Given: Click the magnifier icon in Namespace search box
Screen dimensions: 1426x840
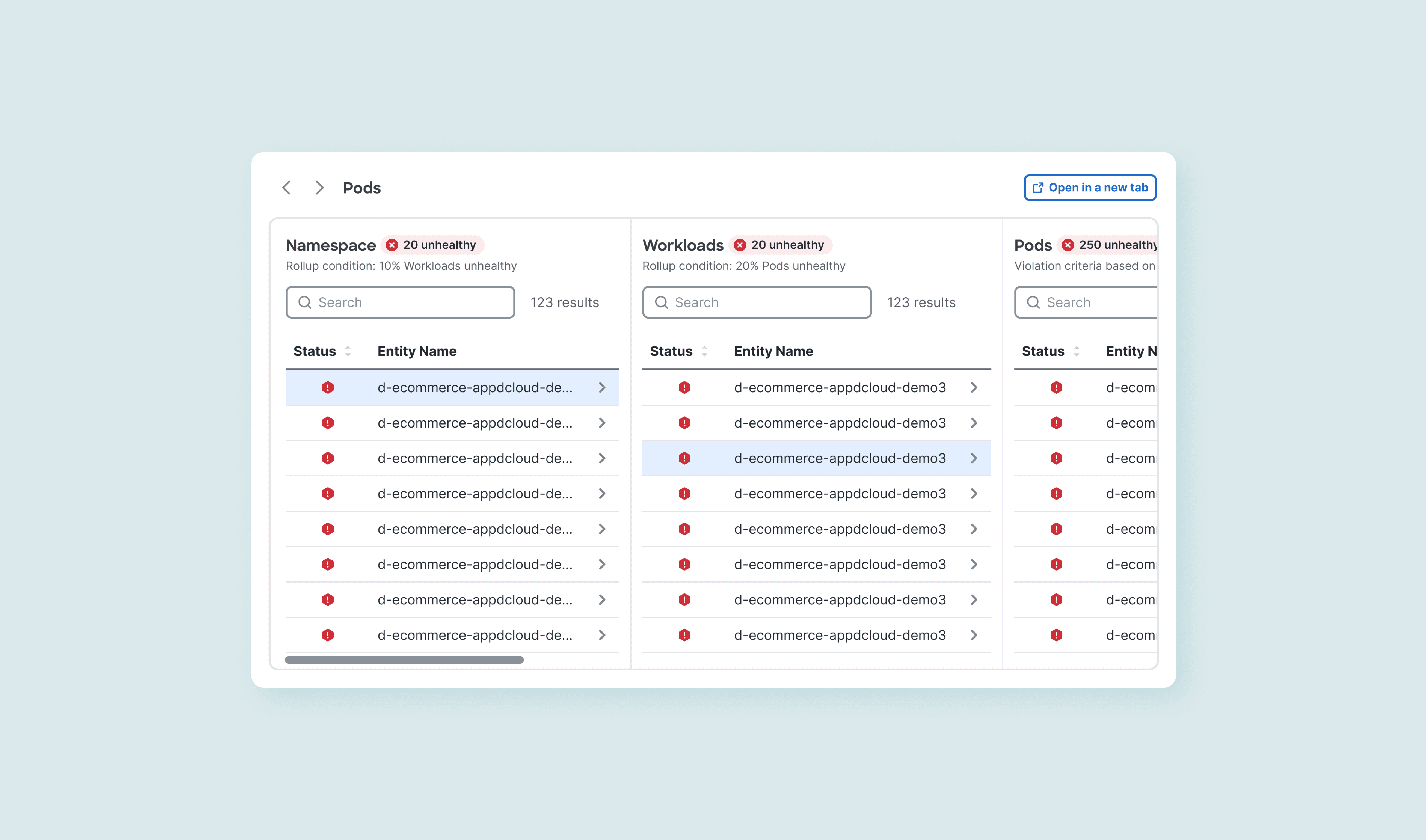Looking at the screenshot, I should pyautogui.click(x=305, y=302).
